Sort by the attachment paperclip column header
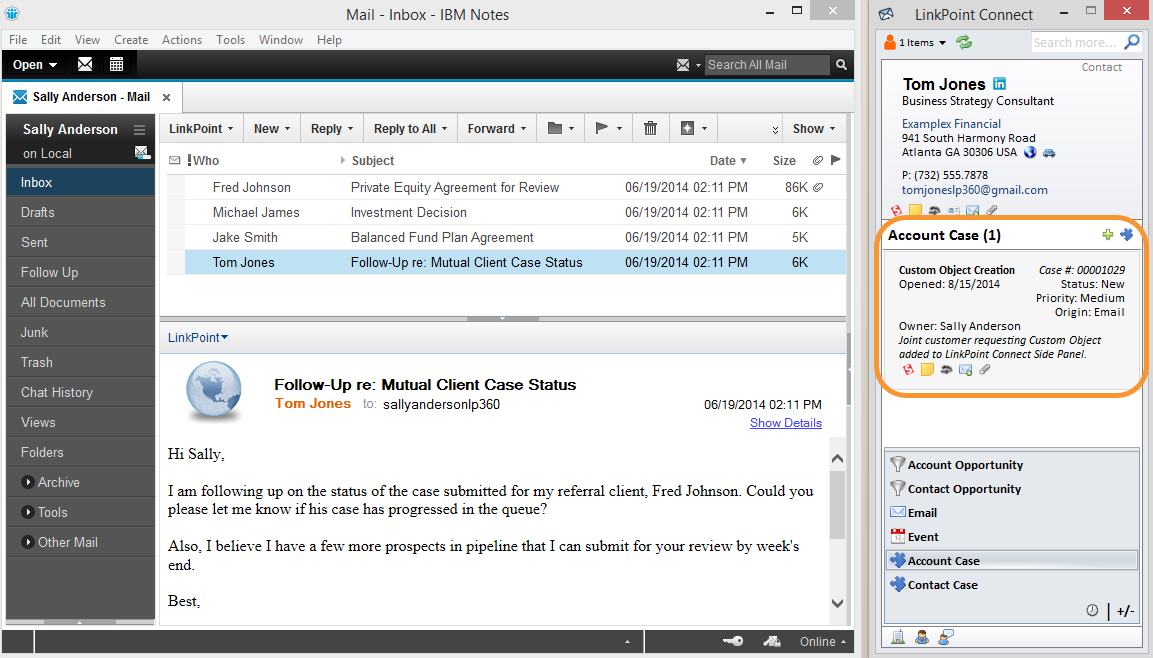 (817, 160)
